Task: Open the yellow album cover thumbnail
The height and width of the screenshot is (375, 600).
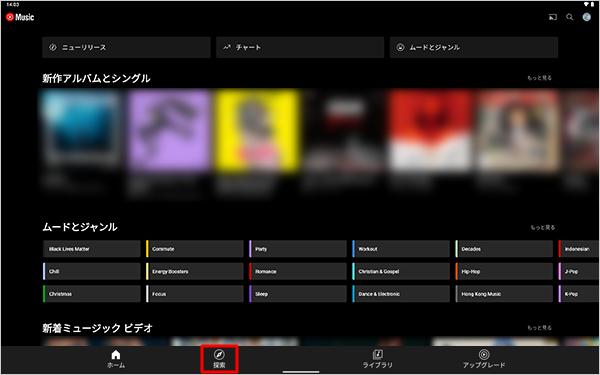Action: click(257, 131)
